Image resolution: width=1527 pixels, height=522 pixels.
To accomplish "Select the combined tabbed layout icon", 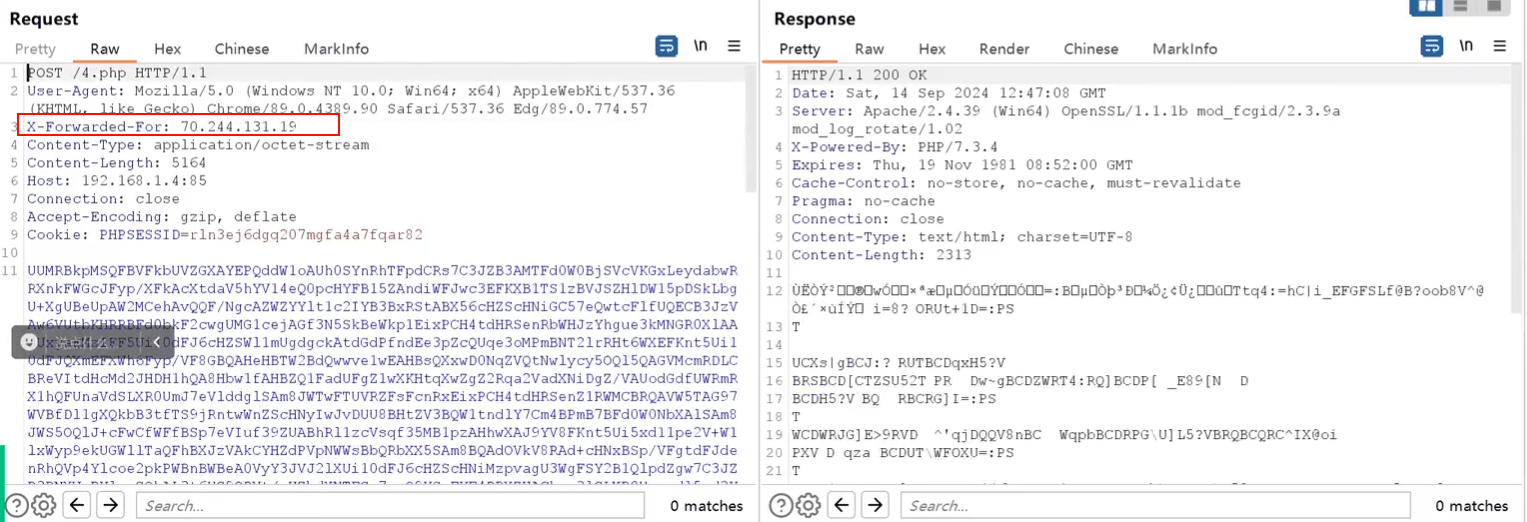I will click(x=1496, y=6).
